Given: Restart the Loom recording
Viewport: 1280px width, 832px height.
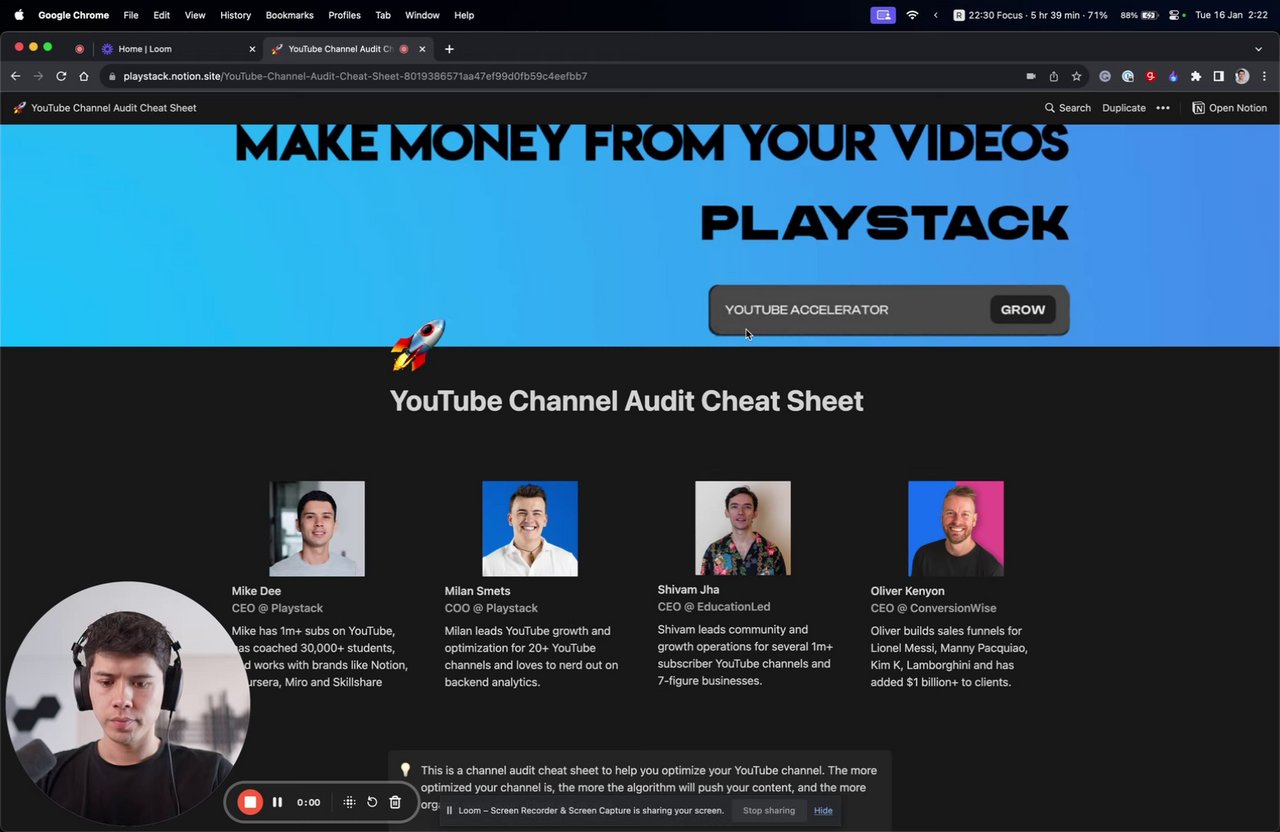Looking at the screenshot, I should (372, 802).
